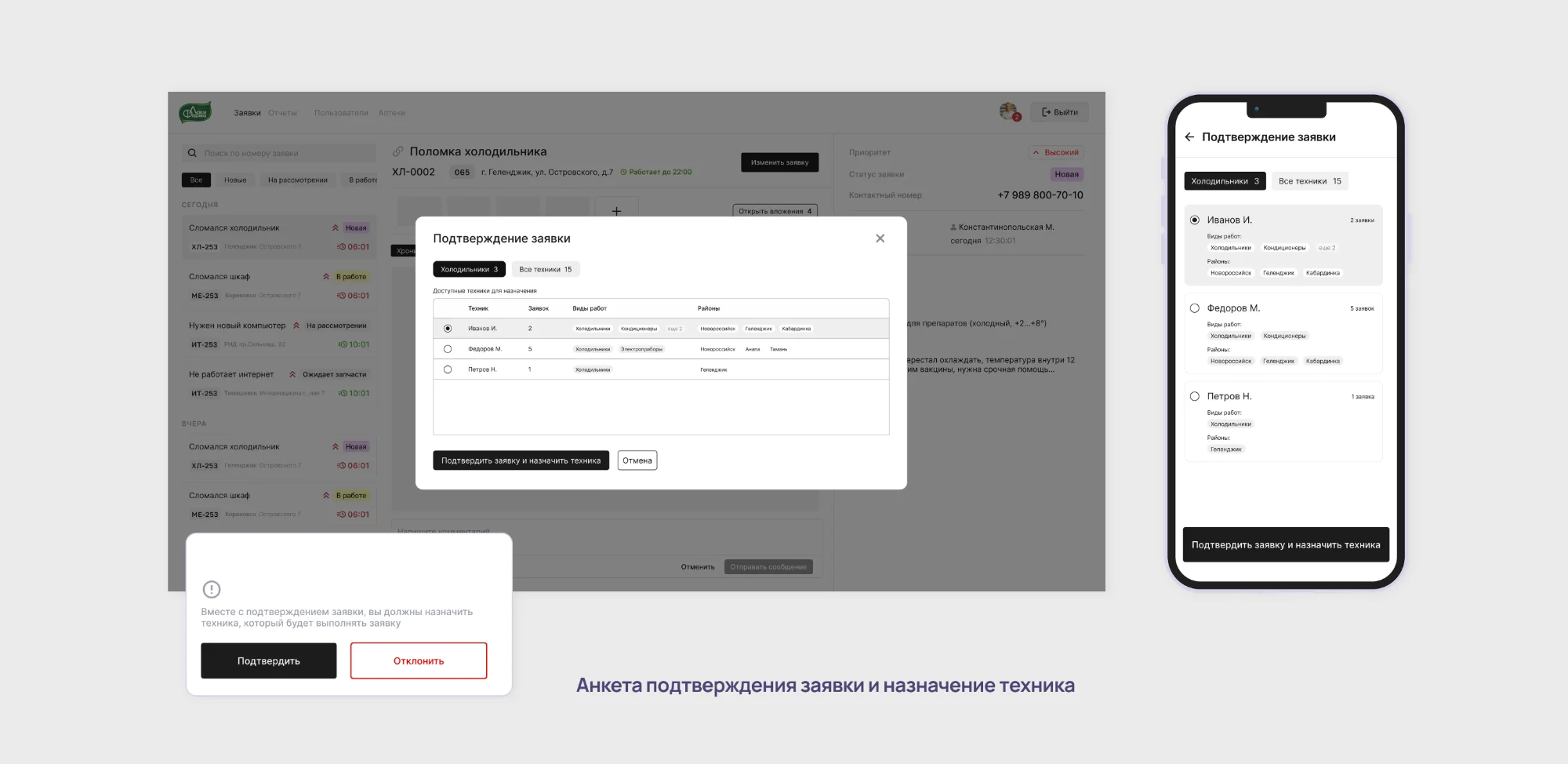1568x764 pixels.
Task: Click the red 'Отклонить' button
Action: tap(418, 660)
